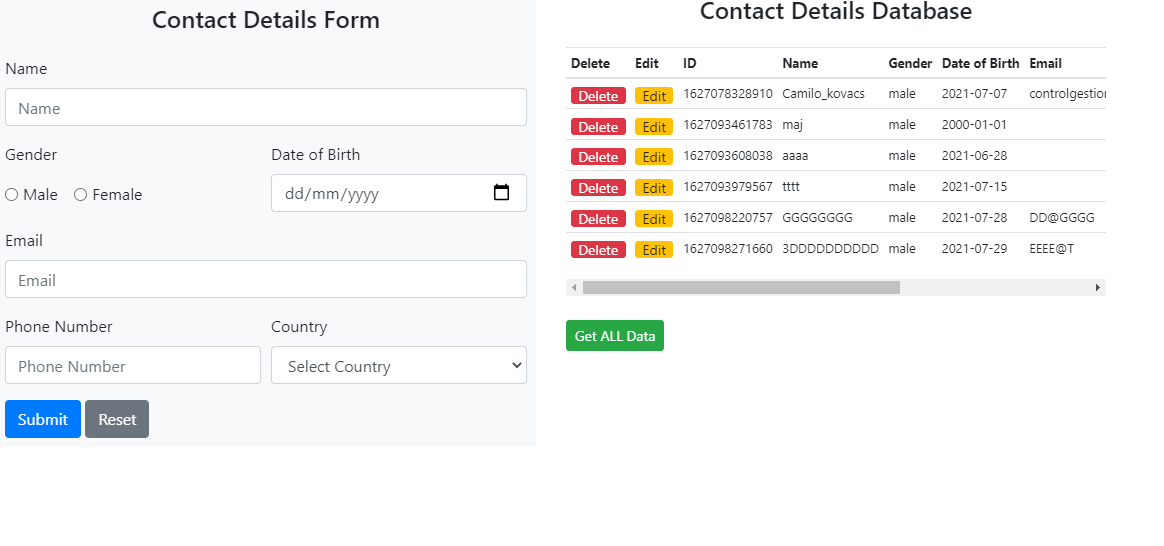The image size is (1164, 546).
Task: Click the table's horizontal scrollbar thumb
Action: (741, 287)
